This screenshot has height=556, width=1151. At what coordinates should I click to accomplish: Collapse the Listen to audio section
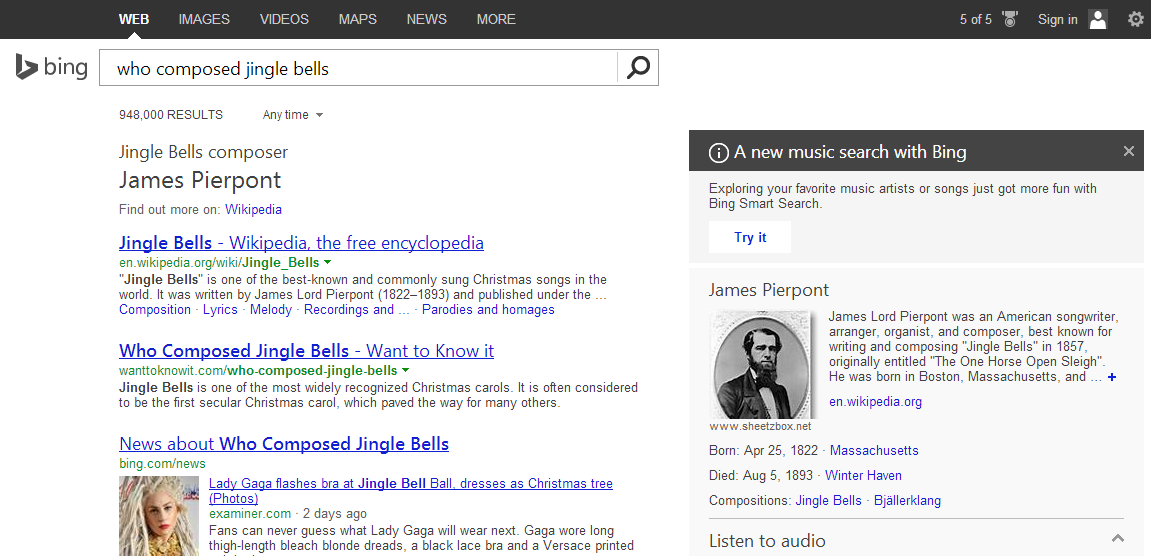click(x=1117, y=539)
